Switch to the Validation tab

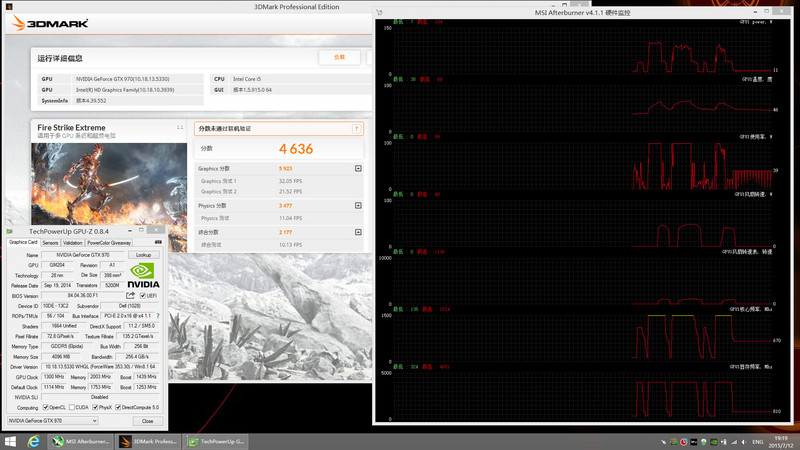click(x=72, y=243)
